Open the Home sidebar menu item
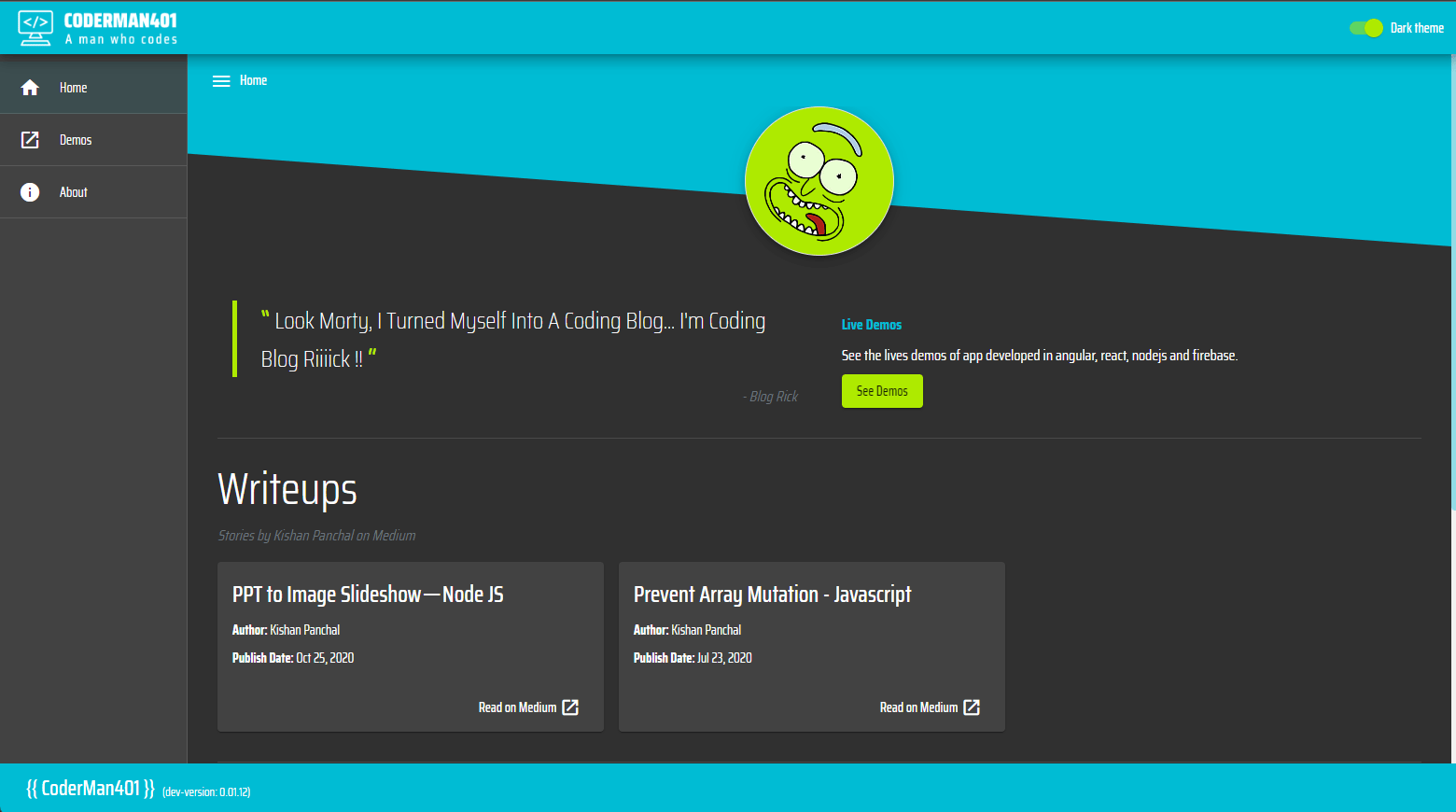 pos(93,88)
